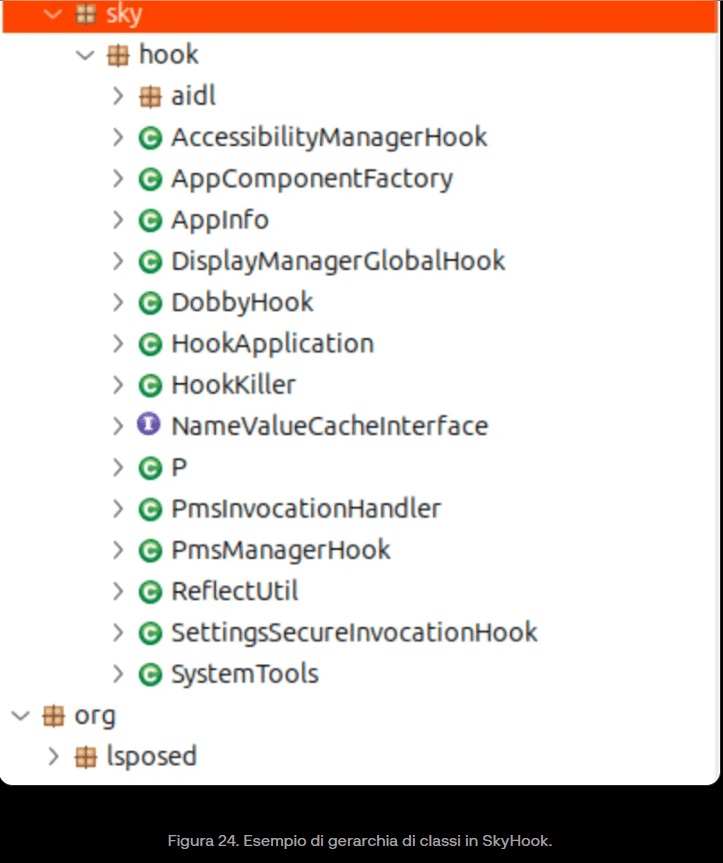Viewport: 723px width, 863px height.
Task: Open the HookApplication class
Action: point(272,344)
